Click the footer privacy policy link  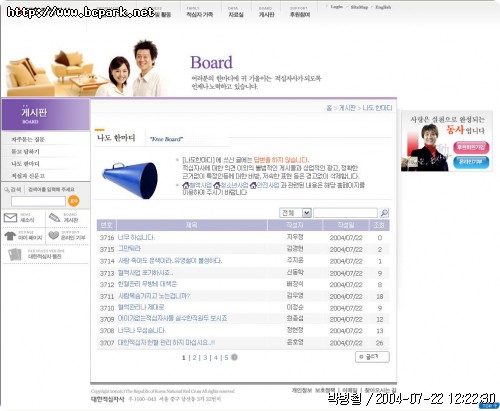313,390
